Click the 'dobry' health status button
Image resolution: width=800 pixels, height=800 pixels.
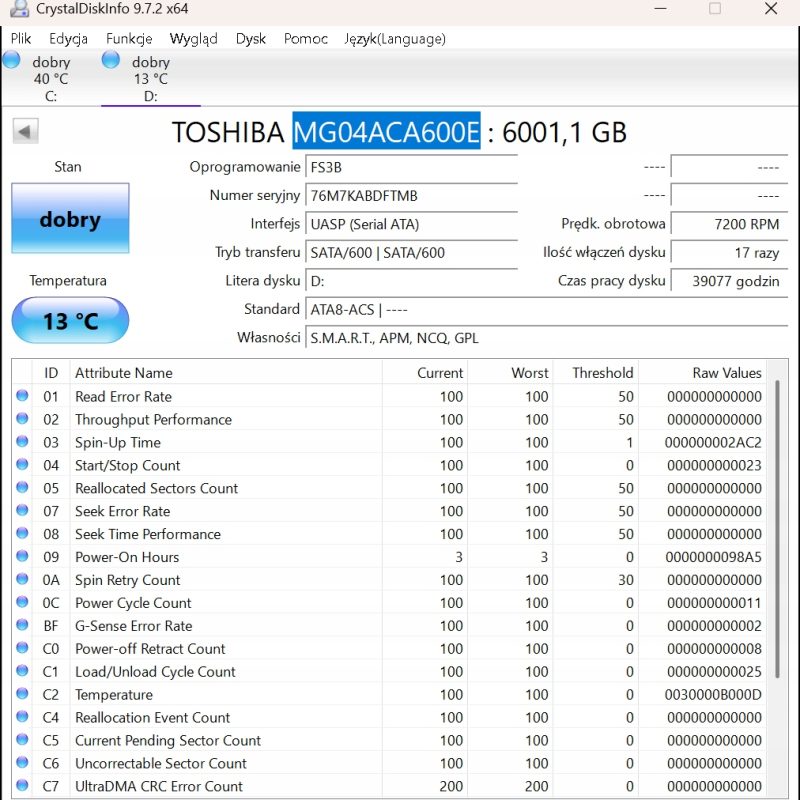click(70, 218)
